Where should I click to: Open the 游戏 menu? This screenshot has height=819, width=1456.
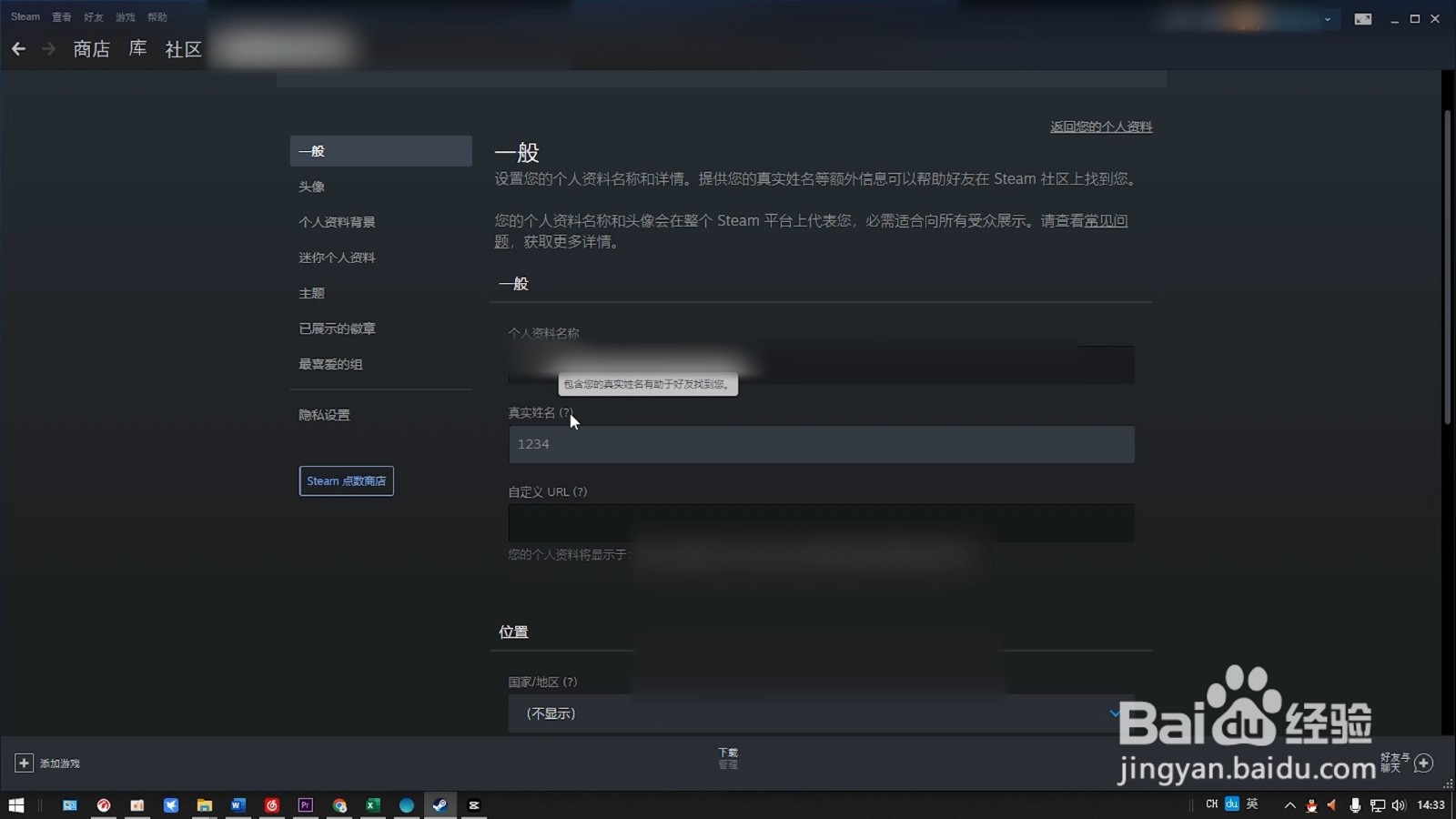pos(126,16)
